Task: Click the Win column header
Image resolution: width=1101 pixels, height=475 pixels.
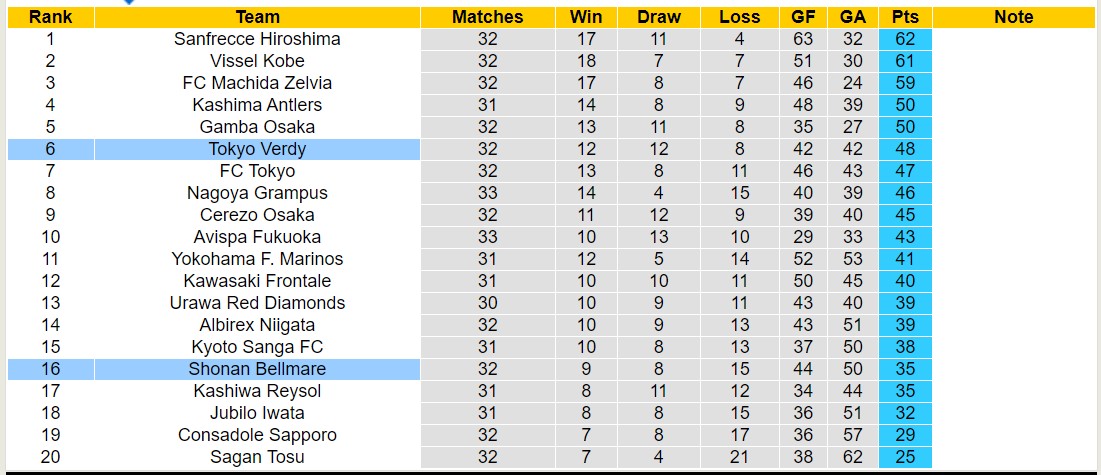Action: tap(586, 17)
